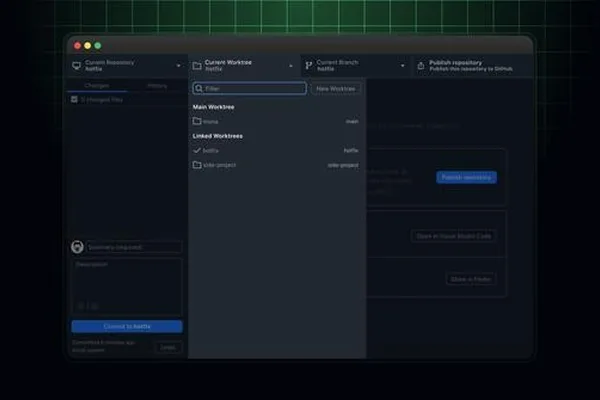Screen dimensions: 600x400
Task: Click the Current Branch git-branch icon
Action: tap(308, 66)
